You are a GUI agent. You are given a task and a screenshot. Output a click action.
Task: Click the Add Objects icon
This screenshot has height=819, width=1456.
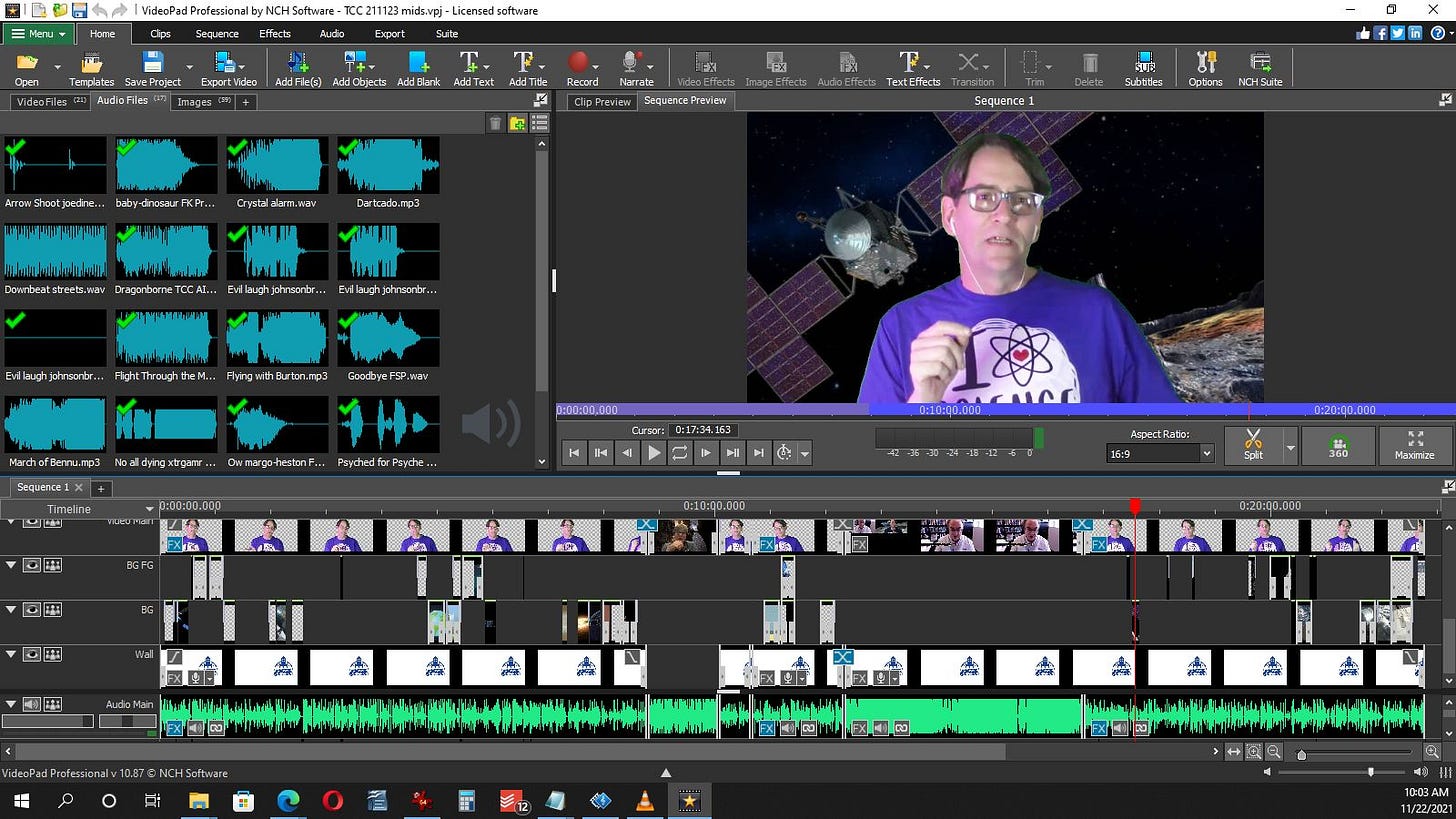[x=359, y=68]
